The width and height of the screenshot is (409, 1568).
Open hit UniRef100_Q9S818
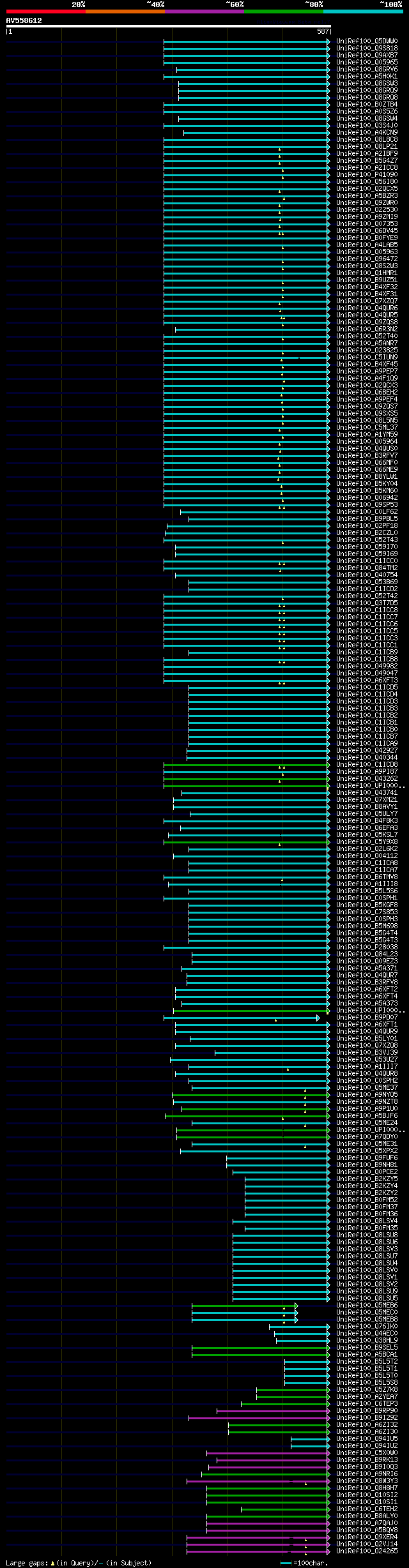pos(367,49)
